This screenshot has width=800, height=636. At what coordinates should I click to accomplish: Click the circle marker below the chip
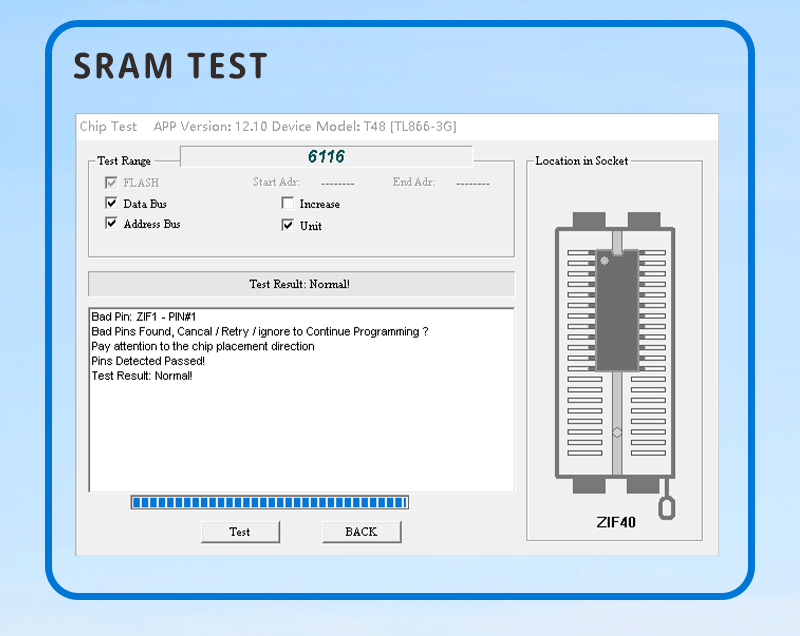617,432
